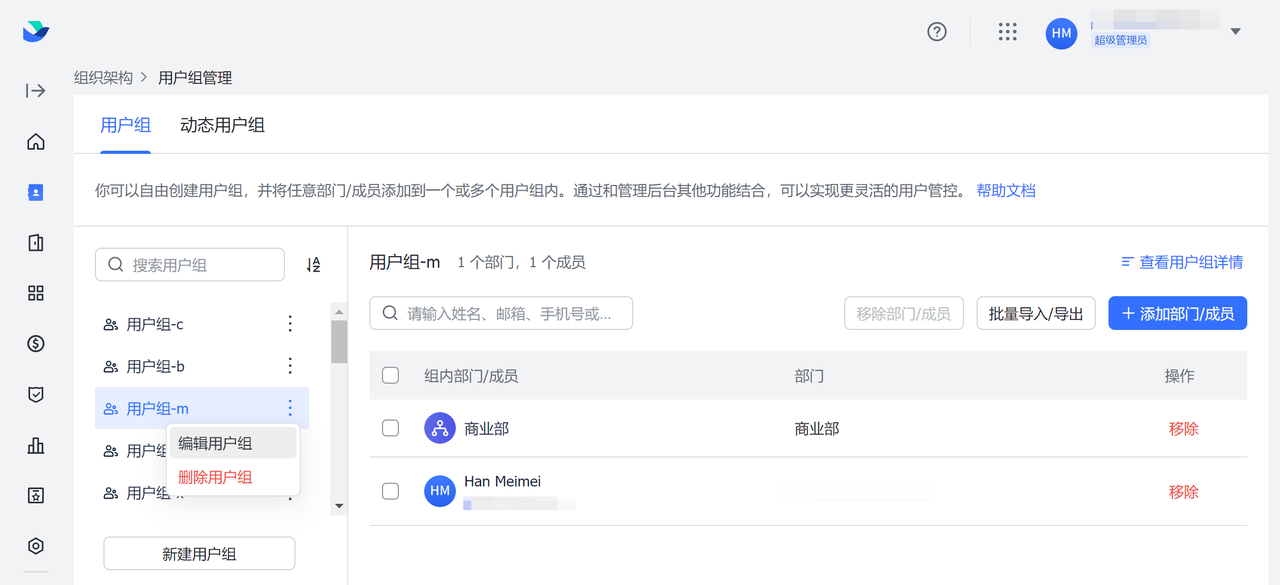This screenshot has width=1280, height=585.
Task: Open the data statistics chart icon
Action: (36, 446)
